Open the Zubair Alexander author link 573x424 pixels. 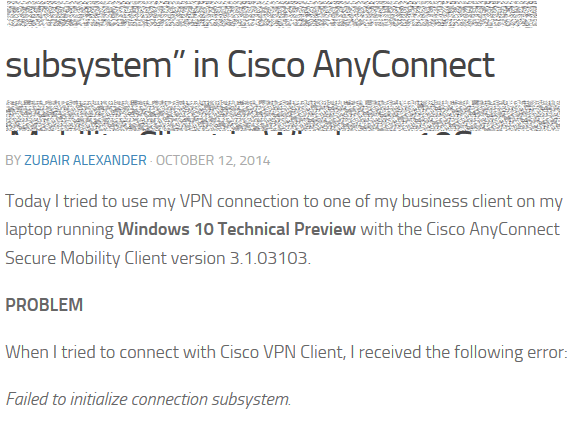tap(85, 160)
